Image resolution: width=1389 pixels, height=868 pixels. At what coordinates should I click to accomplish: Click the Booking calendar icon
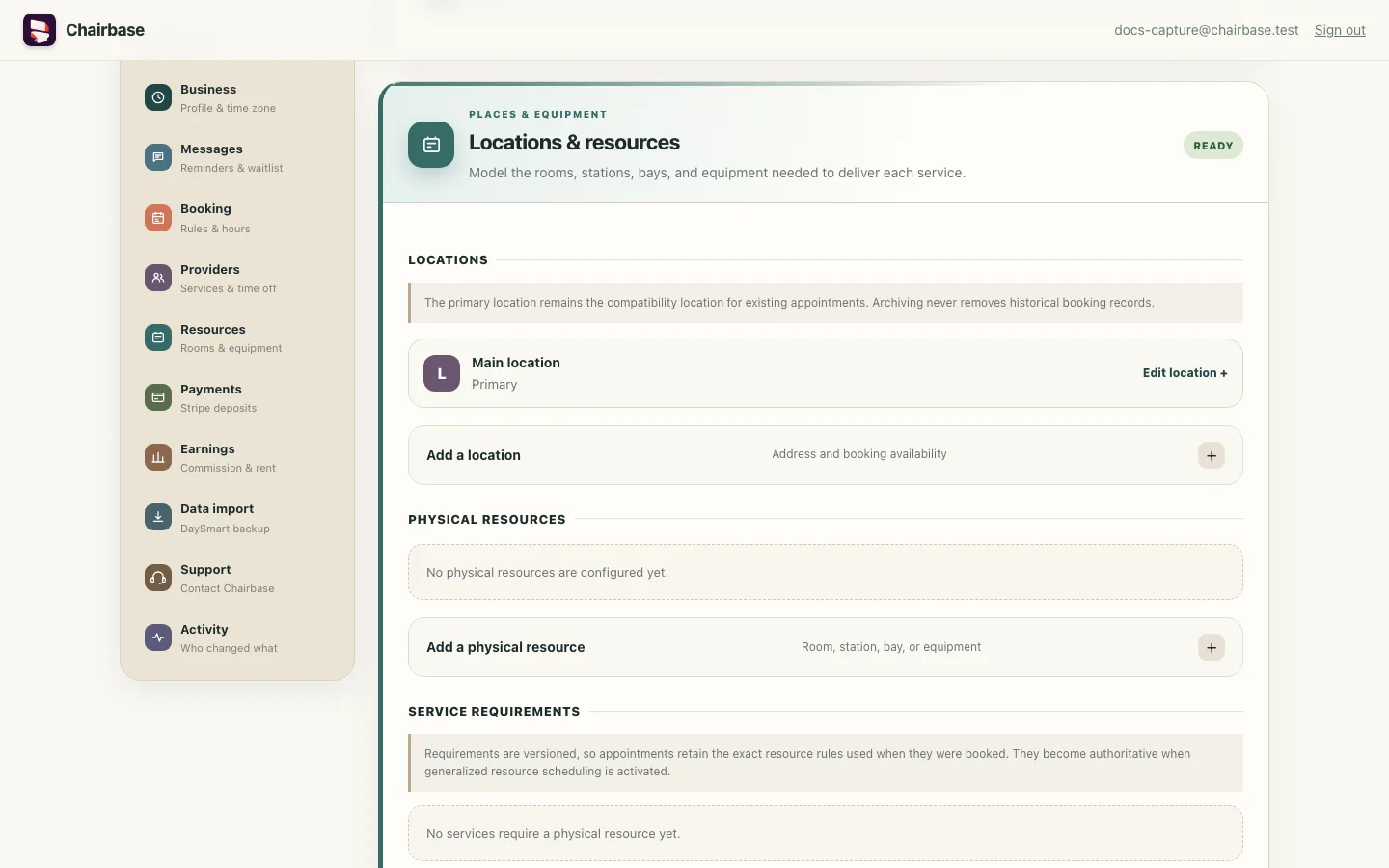click(x=158, y=218)
